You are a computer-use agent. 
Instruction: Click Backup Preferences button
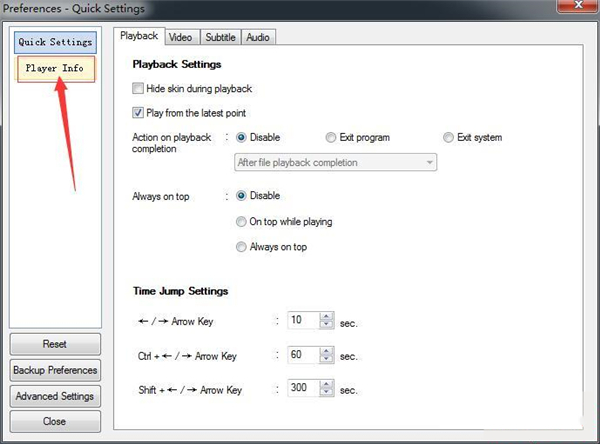coord(55,370)
